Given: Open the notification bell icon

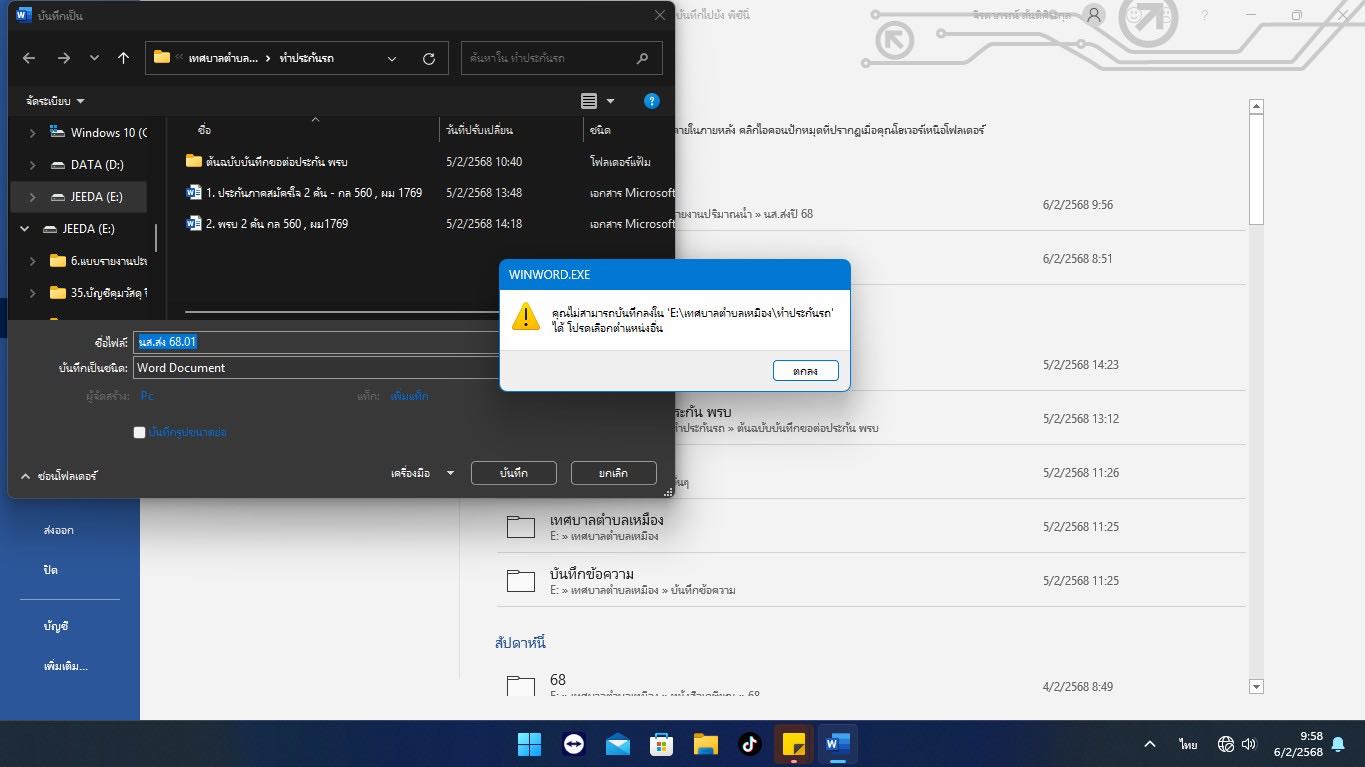Looking at the screenshot, I should [1338, 744].
